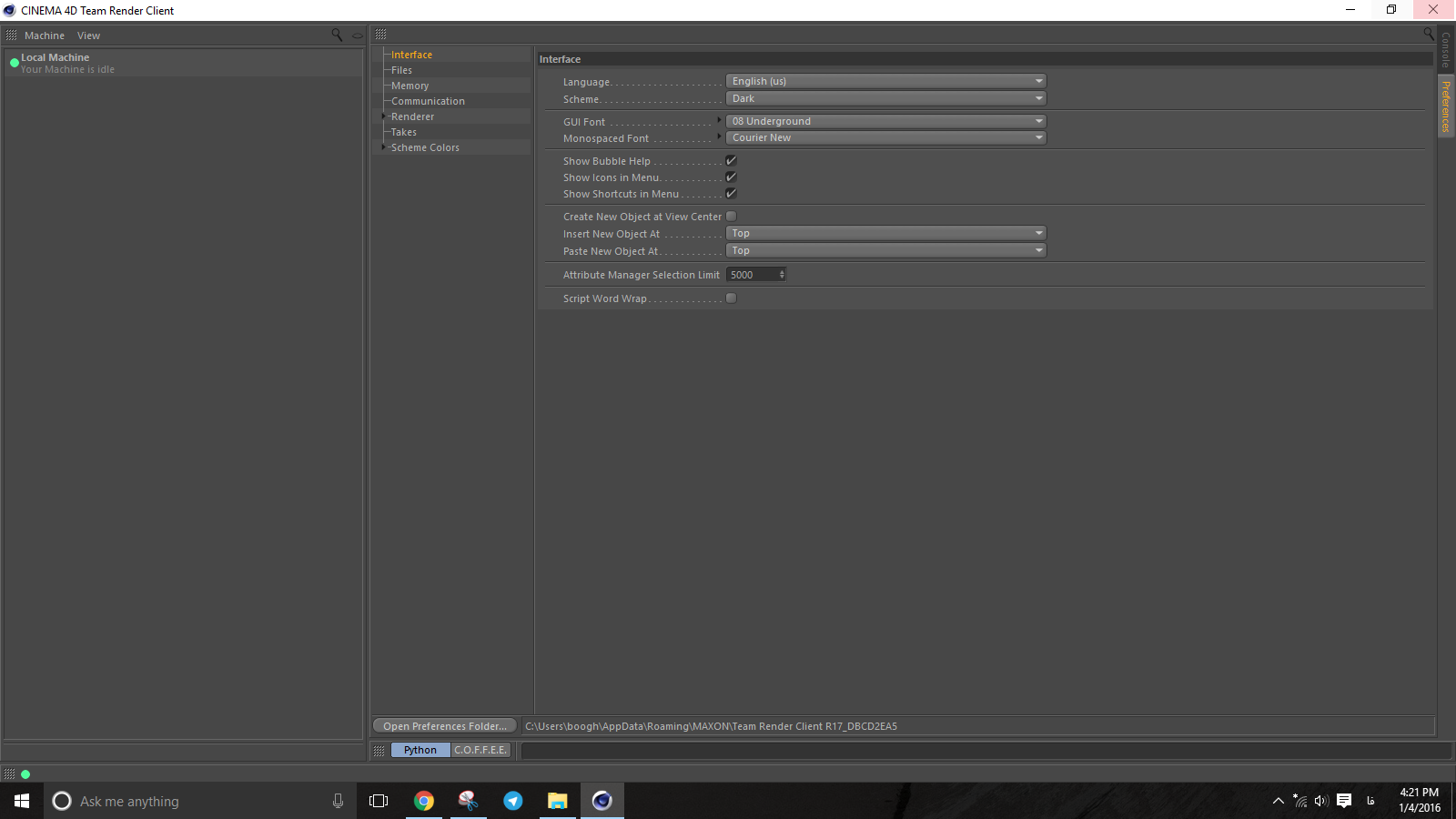
Task: Click the search magnifier in the Preferences panel
Action: point(1429,34)
